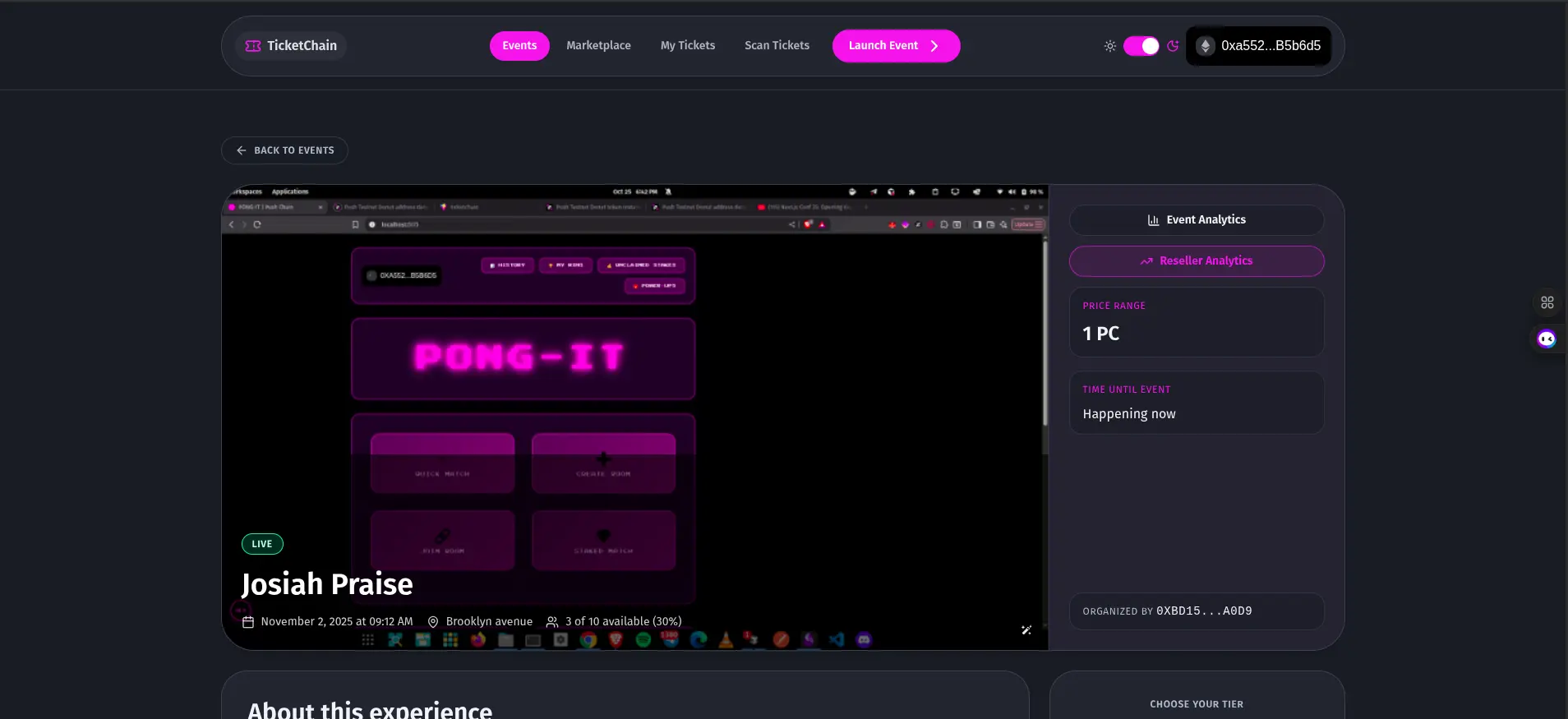Click the TicketChain ticket logo icon
The image size is (1568, 719).
click(253, 46)
